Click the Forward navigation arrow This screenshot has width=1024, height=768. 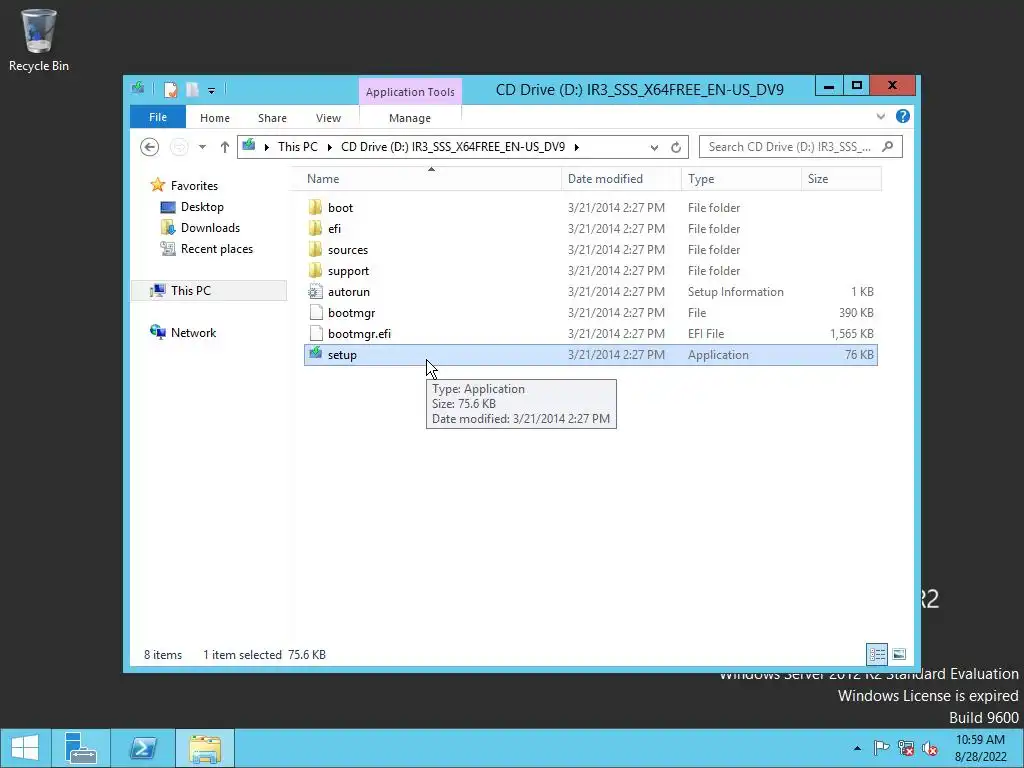pyautogui.click(x=178, y=147)
